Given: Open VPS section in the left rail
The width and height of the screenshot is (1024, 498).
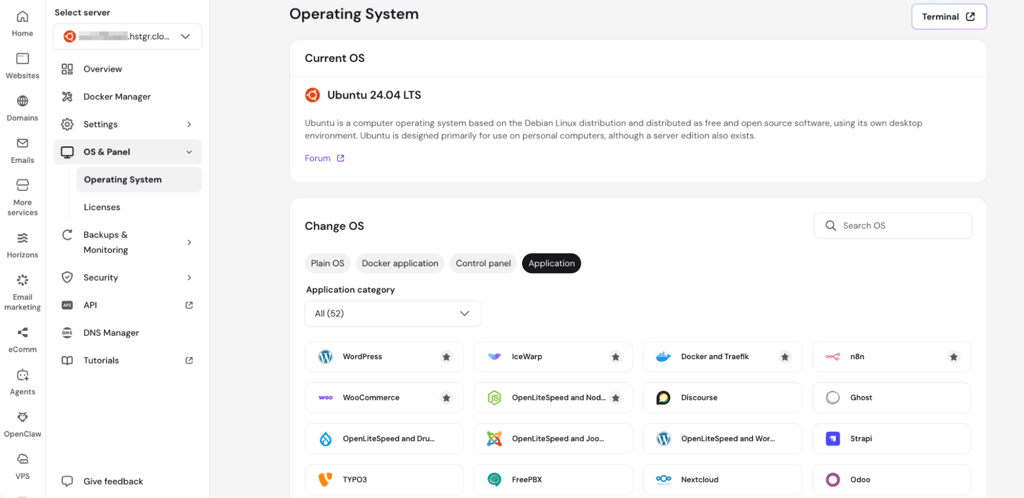Looking at the screenshot, I should click(x=22, y=466).
